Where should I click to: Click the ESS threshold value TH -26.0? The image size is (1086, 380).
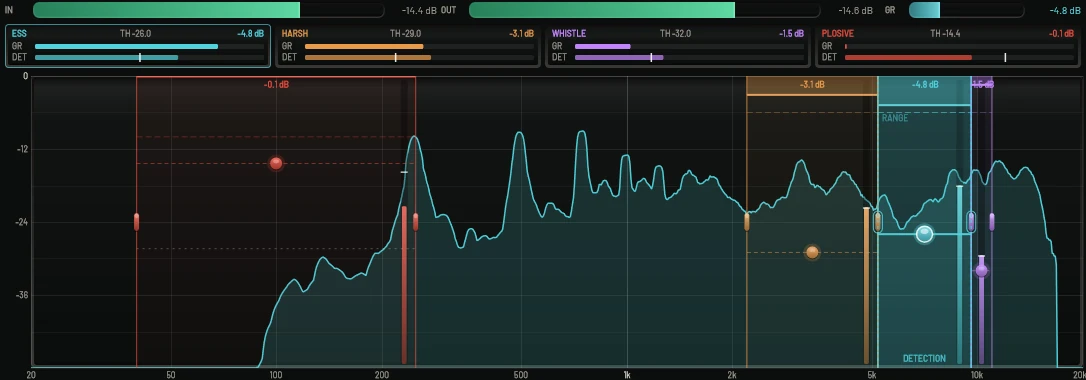[135, 33]
